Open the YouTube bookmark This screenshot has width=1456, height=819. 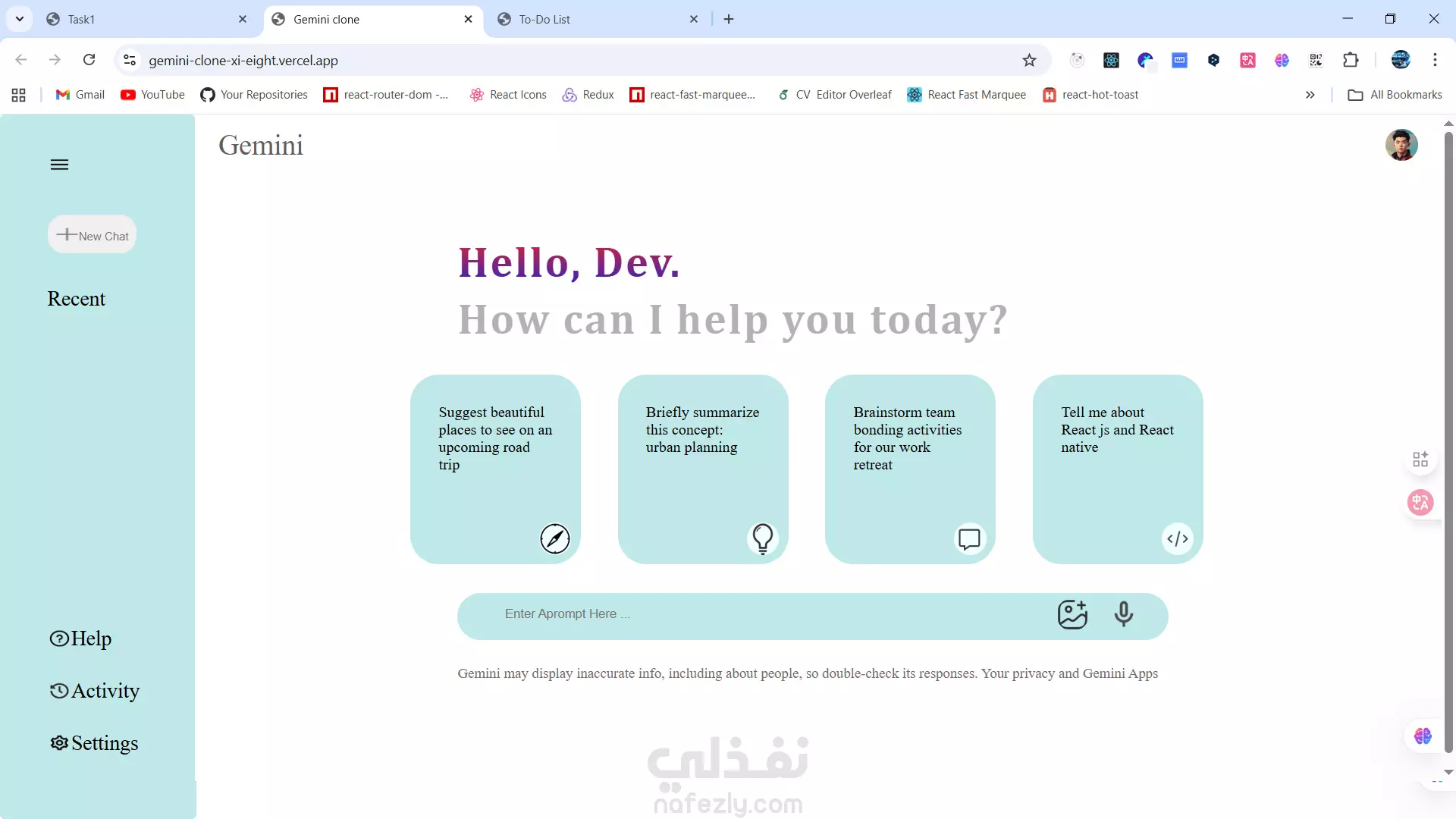152,95
